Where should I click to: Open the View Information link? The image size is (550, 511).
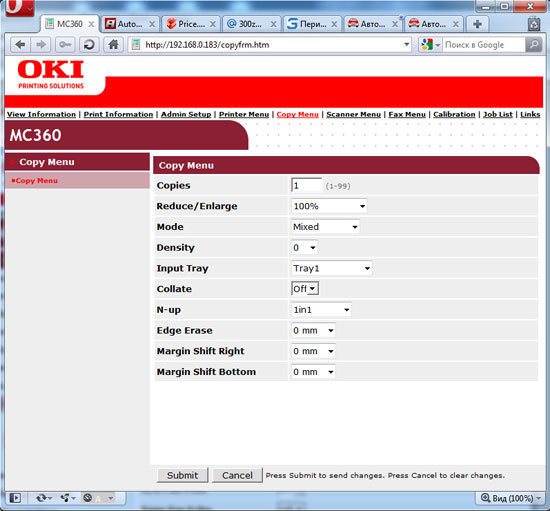41,114
